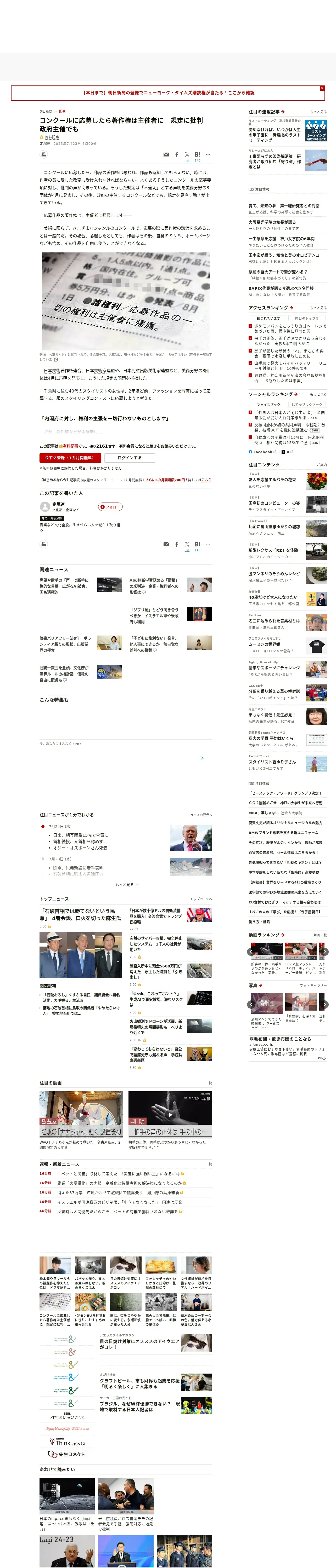Open ポケモンパンをこっそりカゴへ ranking item
Viewport: 336px width, 1568px height.
[x=290, y=329]
